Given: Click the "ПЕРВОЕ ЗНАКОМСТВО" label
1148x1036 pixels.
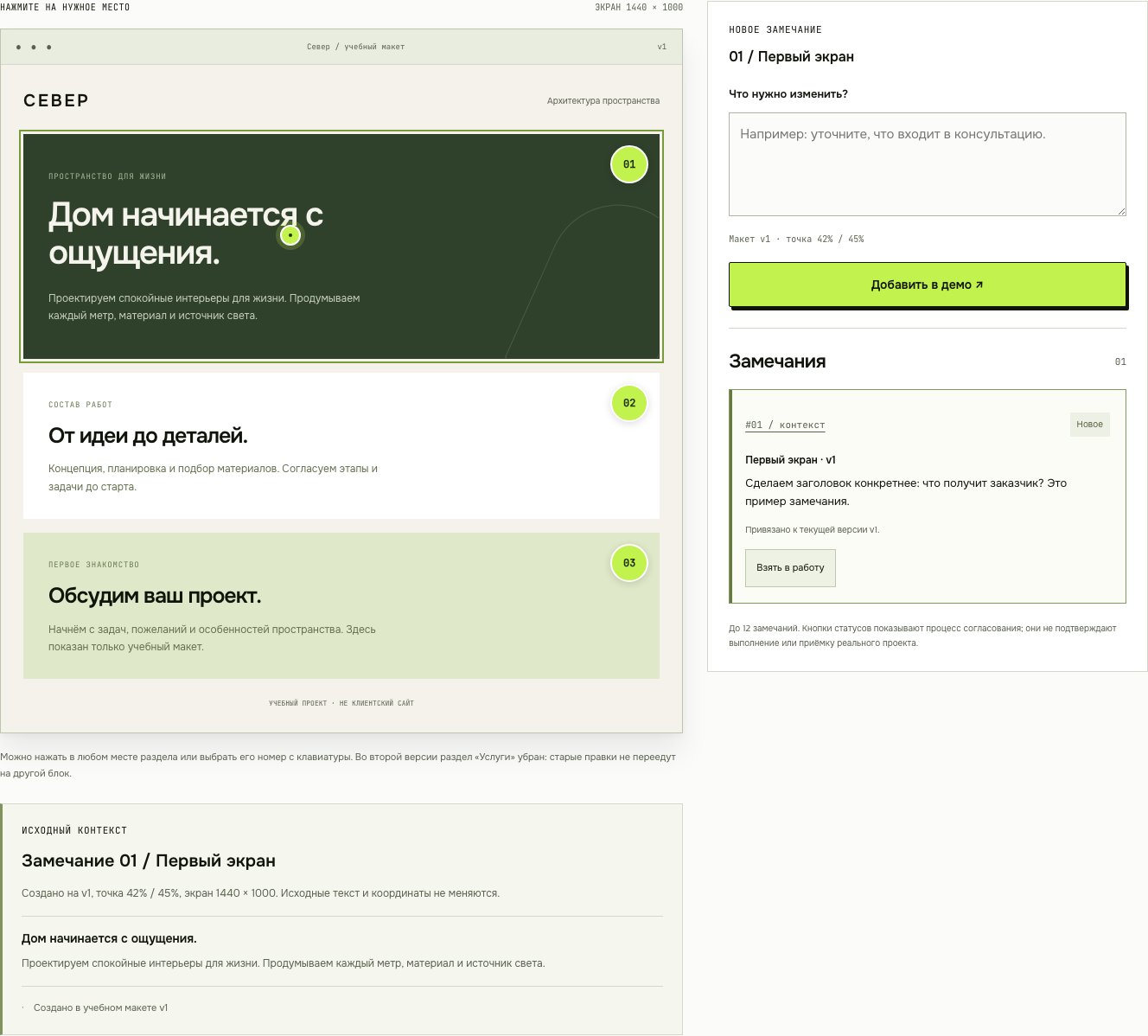Looking at the screenshot, I should click(93, 565).
